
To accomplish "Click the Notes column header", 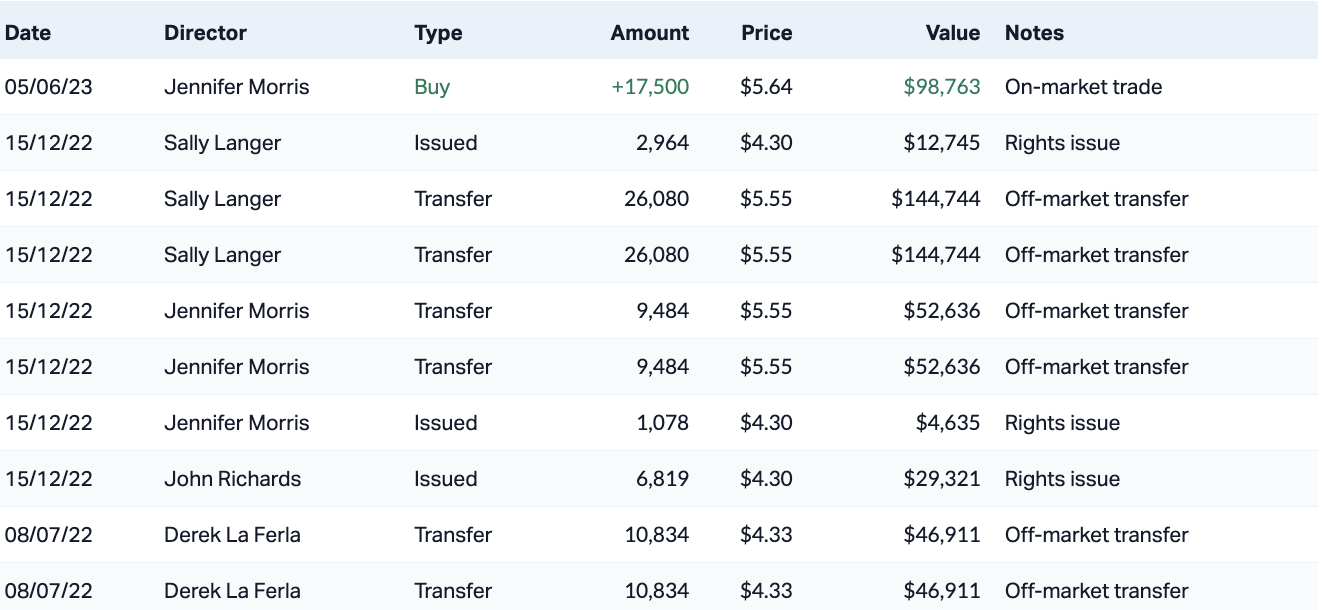I will pos(1034,33).
